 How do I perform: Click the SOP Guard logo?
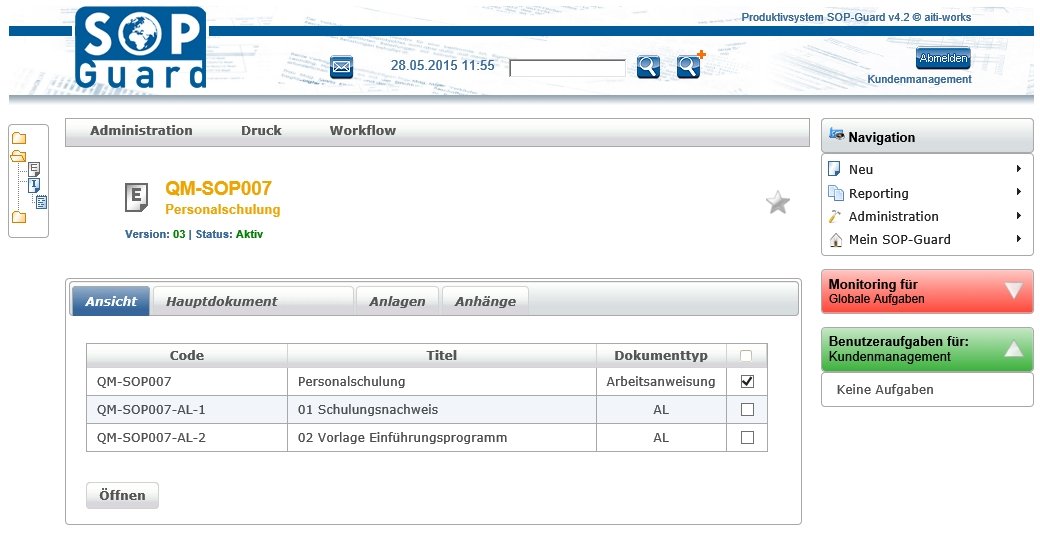[141, 48]
